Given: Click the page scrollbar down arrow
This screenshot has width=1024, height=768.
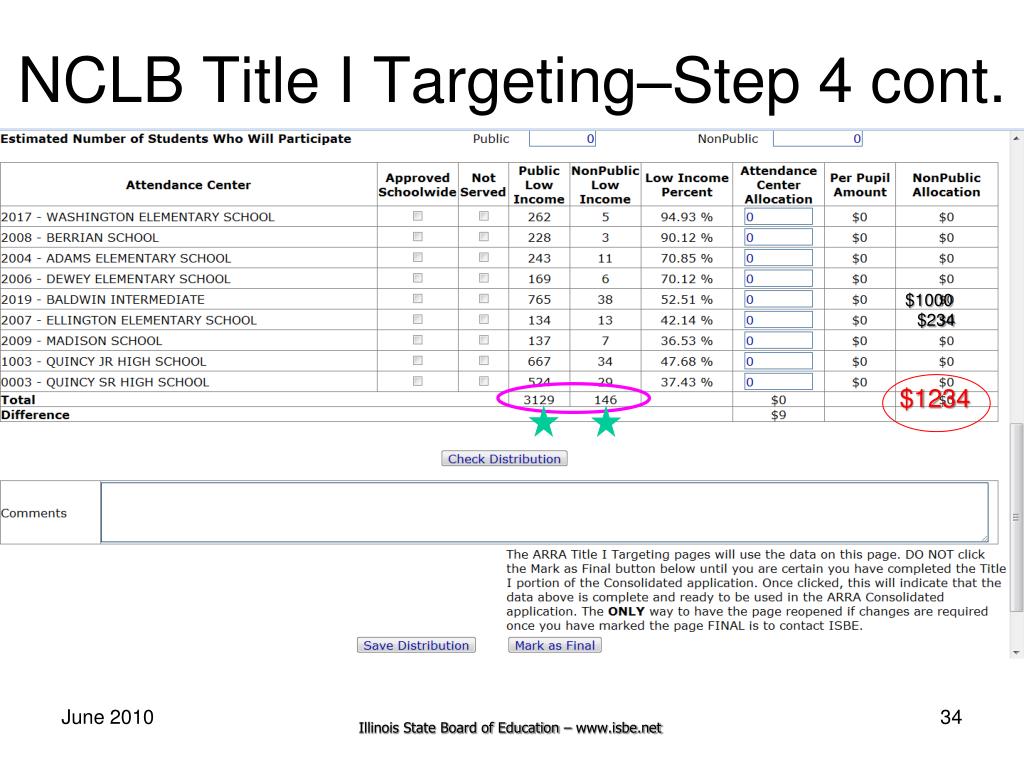Looking at the screenshot, I should (1016, 652).
